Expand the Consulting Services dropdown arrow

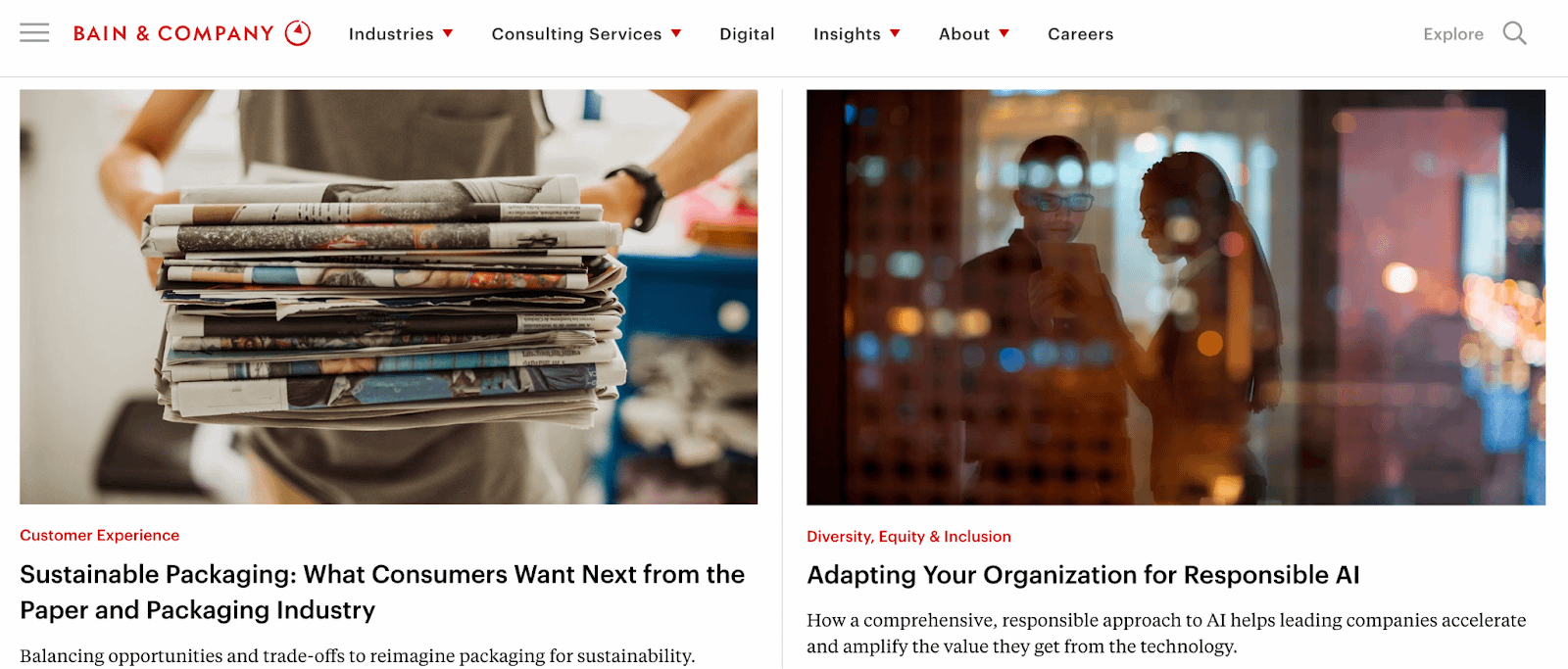(x=676, y=33)
